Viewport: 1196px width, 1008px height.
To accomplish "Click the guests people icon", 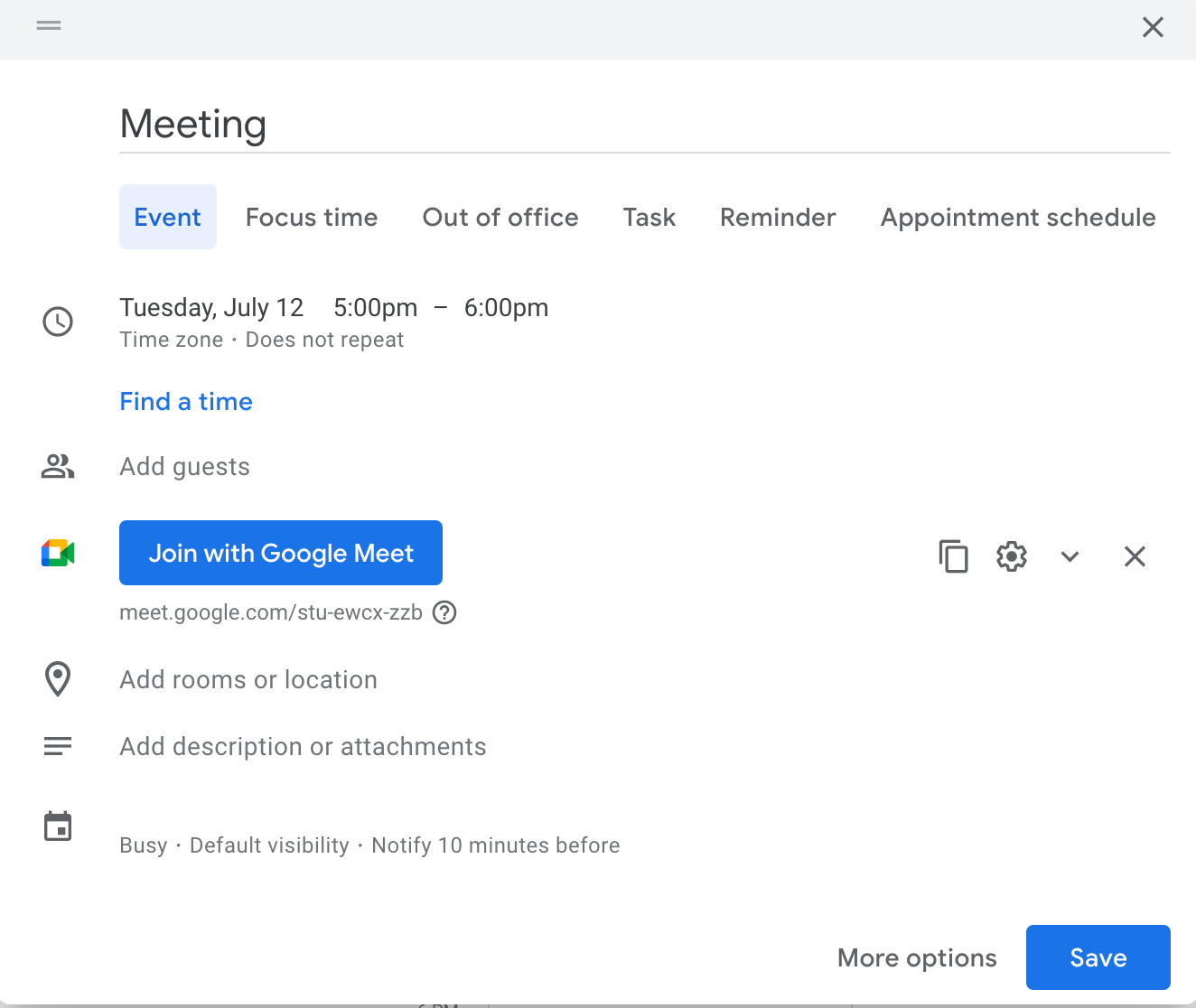I will [x=58, y=466].
